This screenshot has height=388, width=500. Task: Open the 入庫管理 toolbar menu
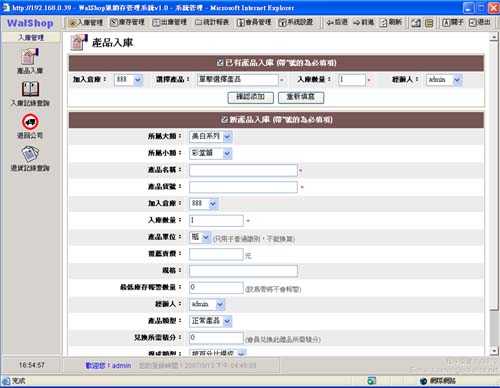click(x=85, y=23)
